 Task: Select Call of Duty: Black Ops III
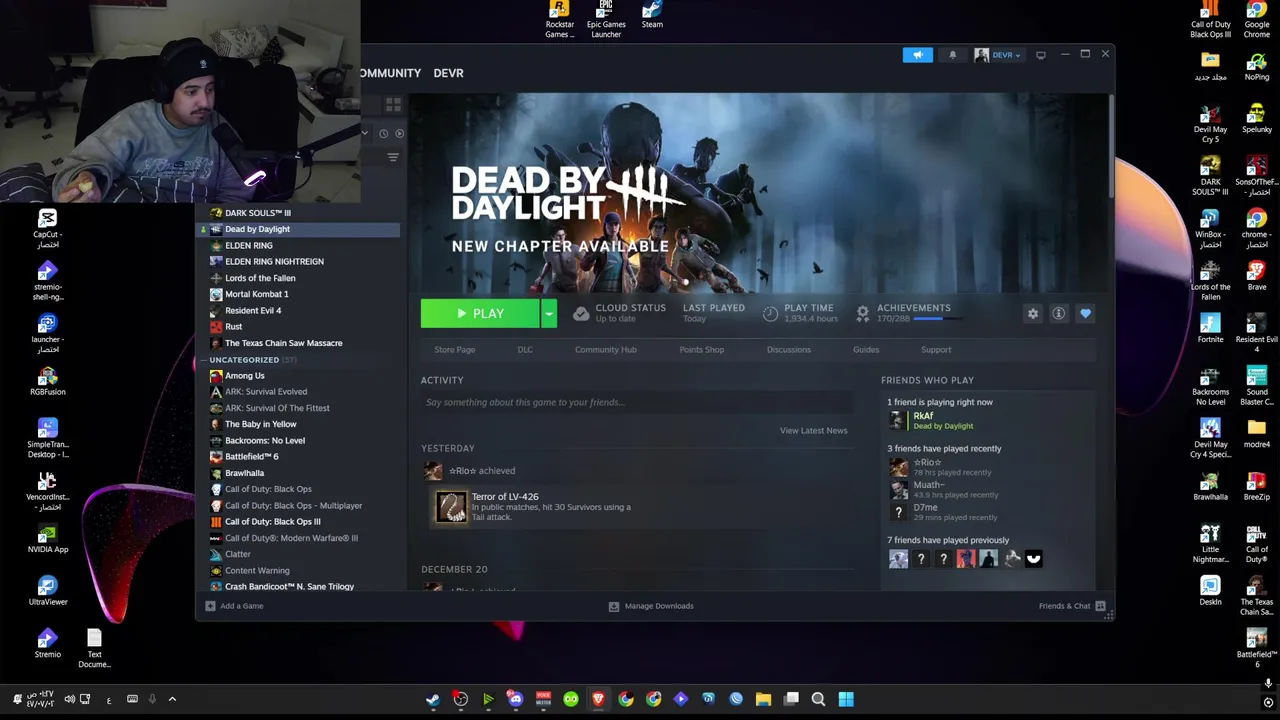[298, 522]
